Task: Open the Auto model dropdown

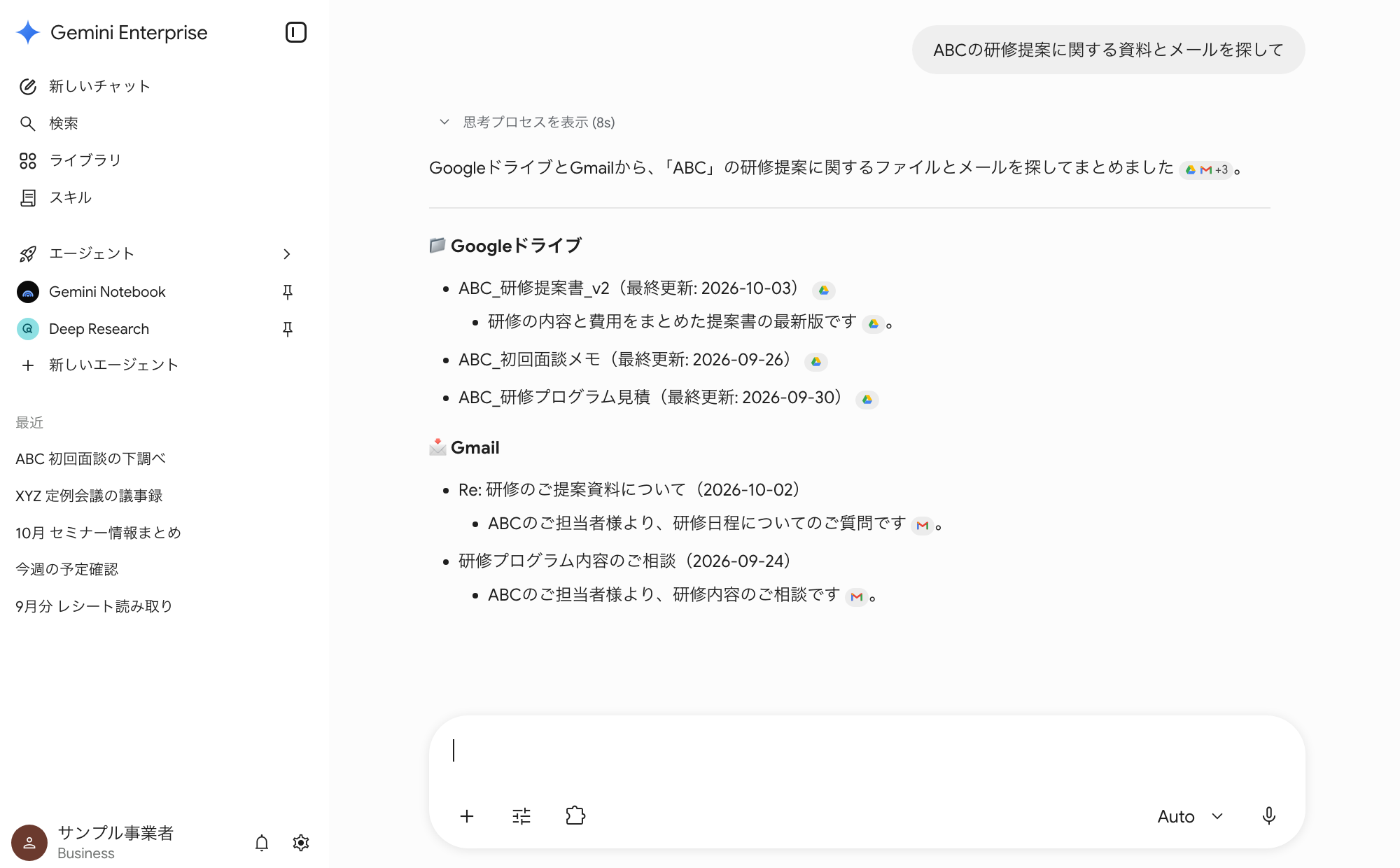Action: tap(1191, 816)
